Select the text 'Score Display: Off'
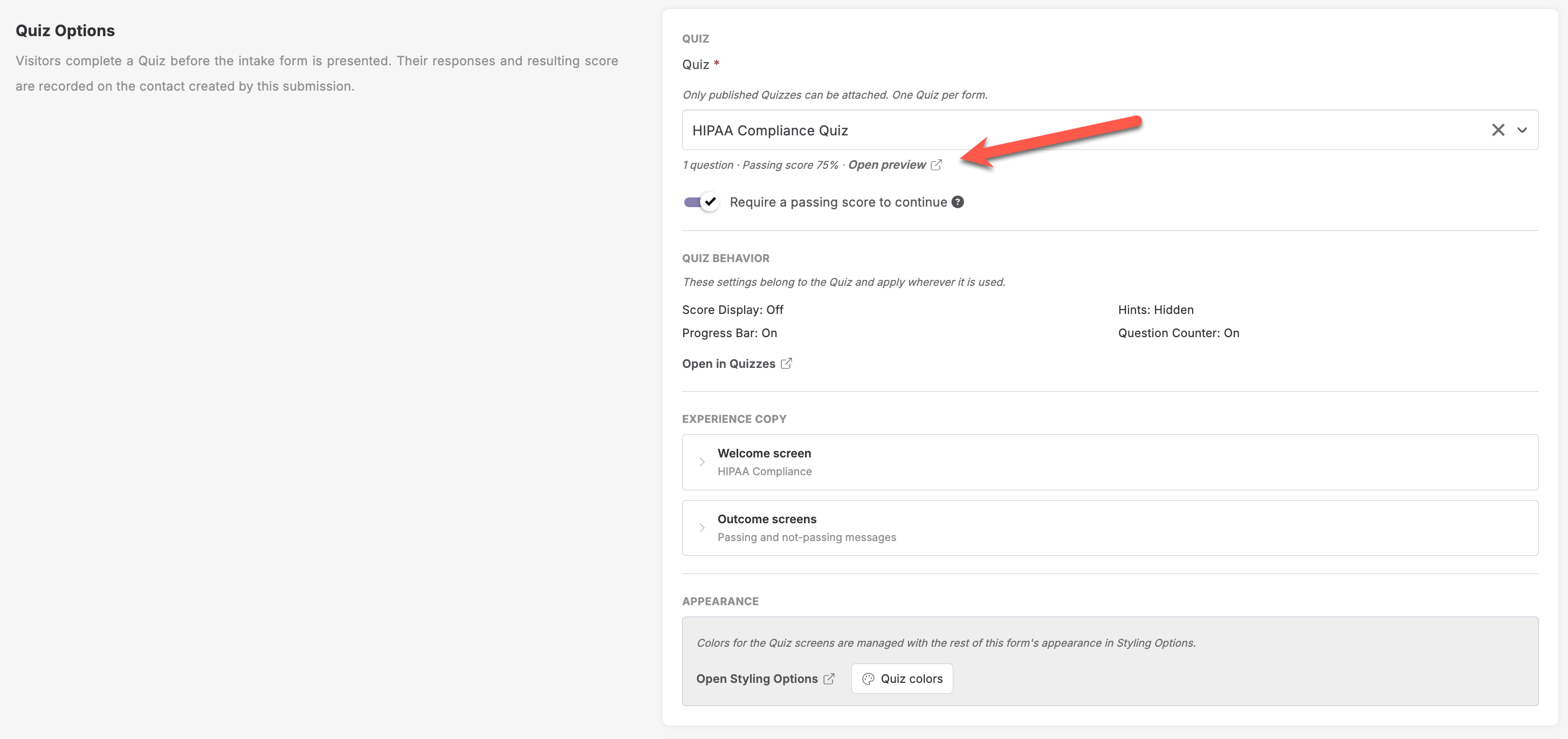 [x=732, y=310]
